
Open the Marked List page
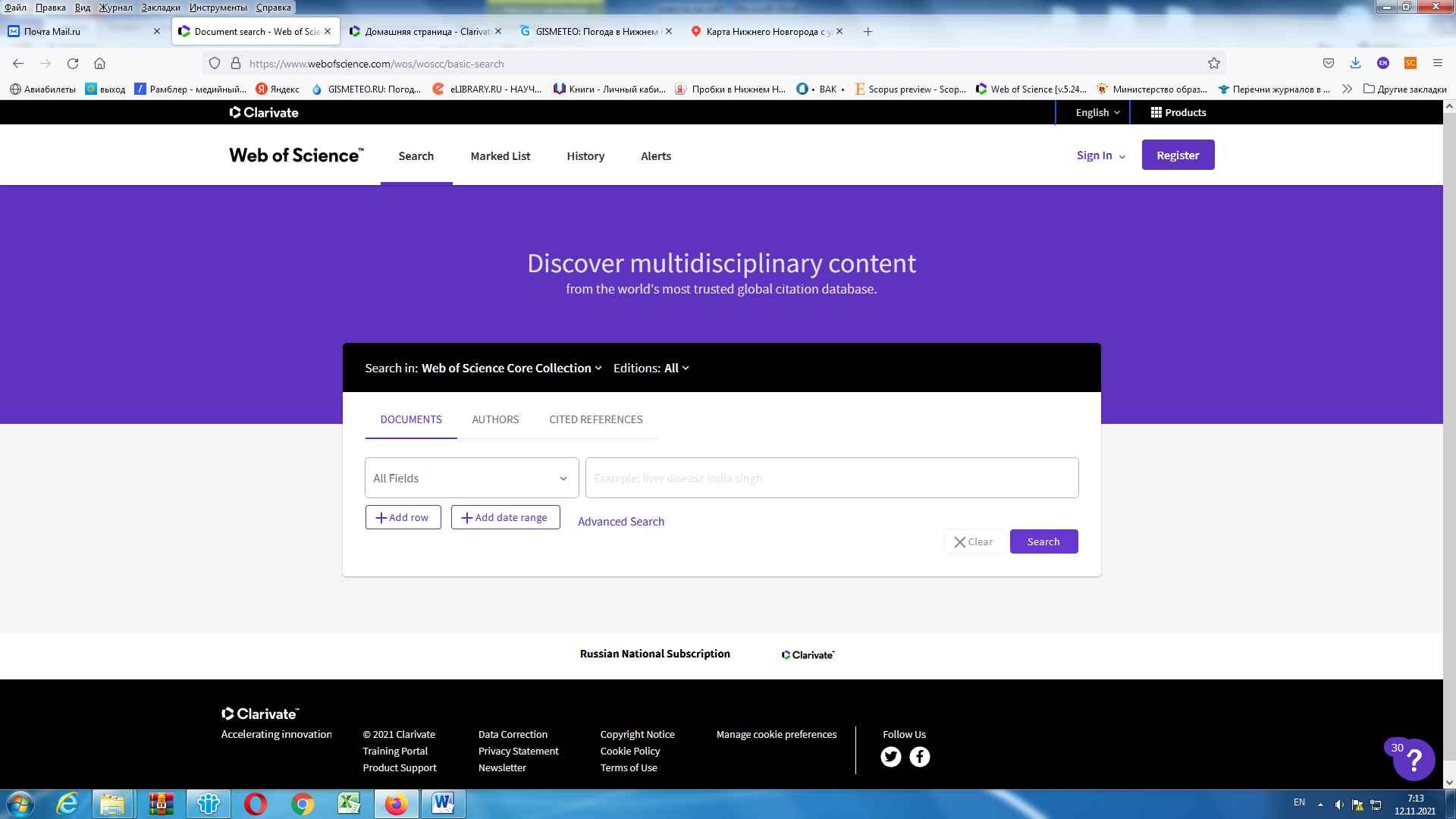(500, 156)
